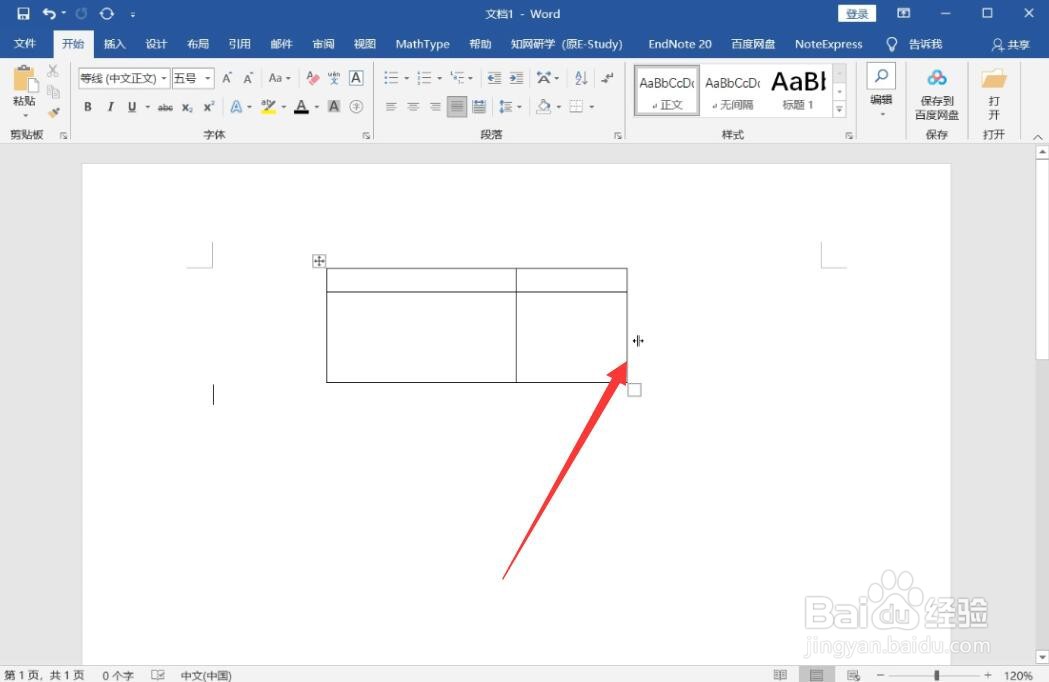Click the Clear Formatting eraser icon
The image size is (1049, 682).
[312, 78]
